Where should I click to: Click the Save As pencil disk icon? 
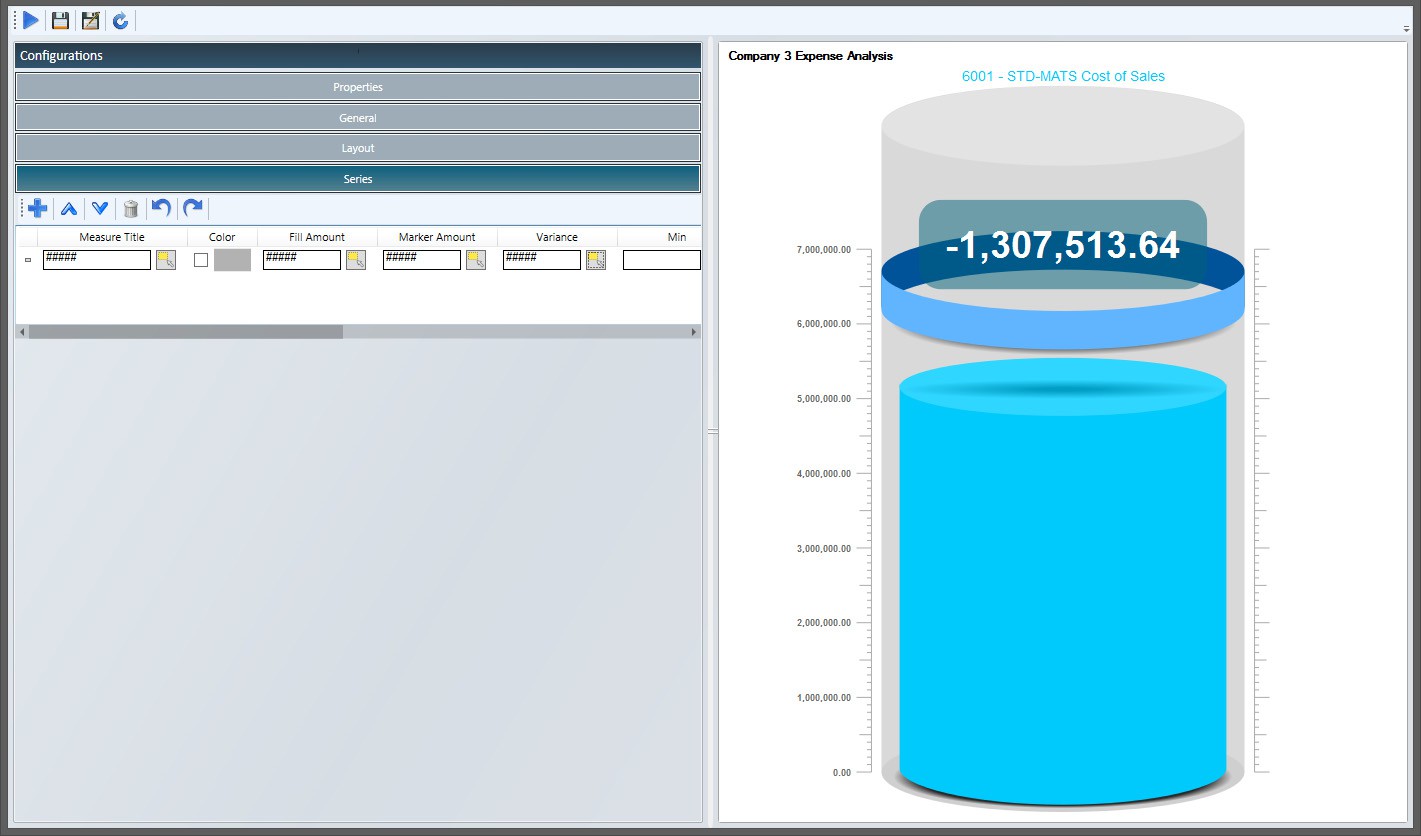(91, 20)
